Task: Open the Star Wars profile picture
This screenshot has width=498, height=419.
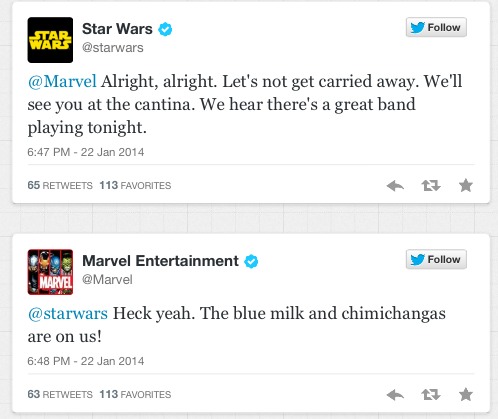Action: tap(50, 40)
